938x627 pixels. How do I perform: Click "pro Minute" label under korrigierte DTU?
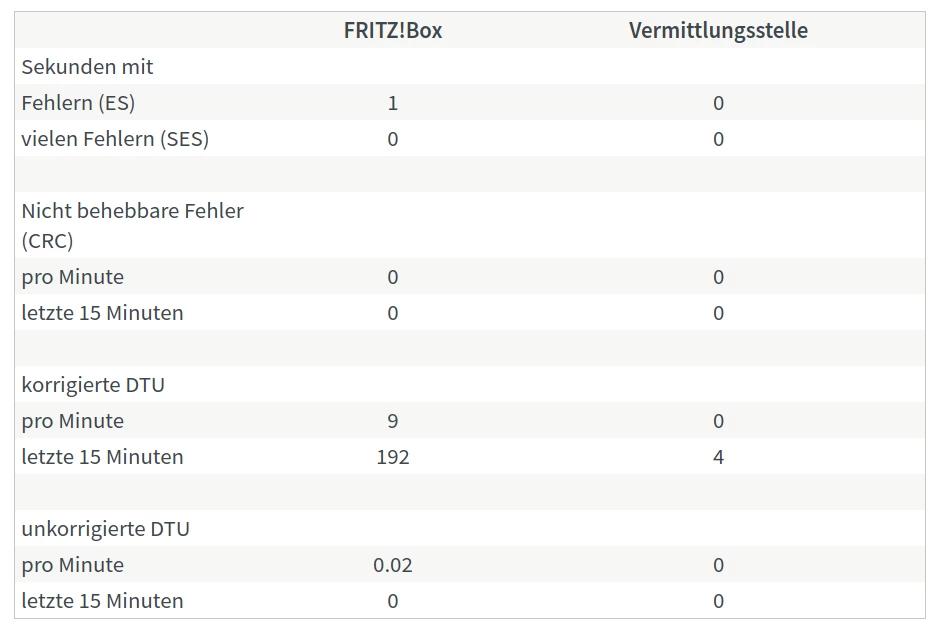coord(73,421)
